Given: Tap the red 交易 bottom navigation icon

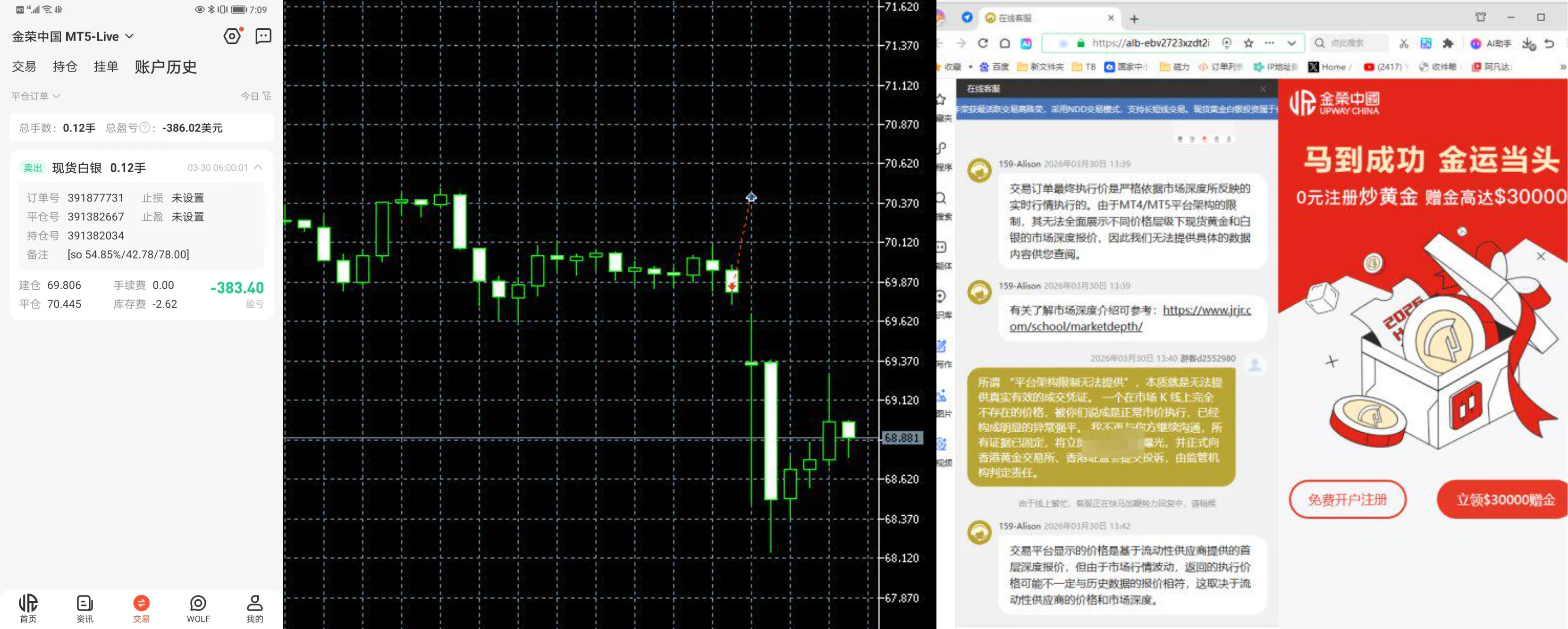Looking at the screenshot, I should pyautogui.click(x=141, y=608).
